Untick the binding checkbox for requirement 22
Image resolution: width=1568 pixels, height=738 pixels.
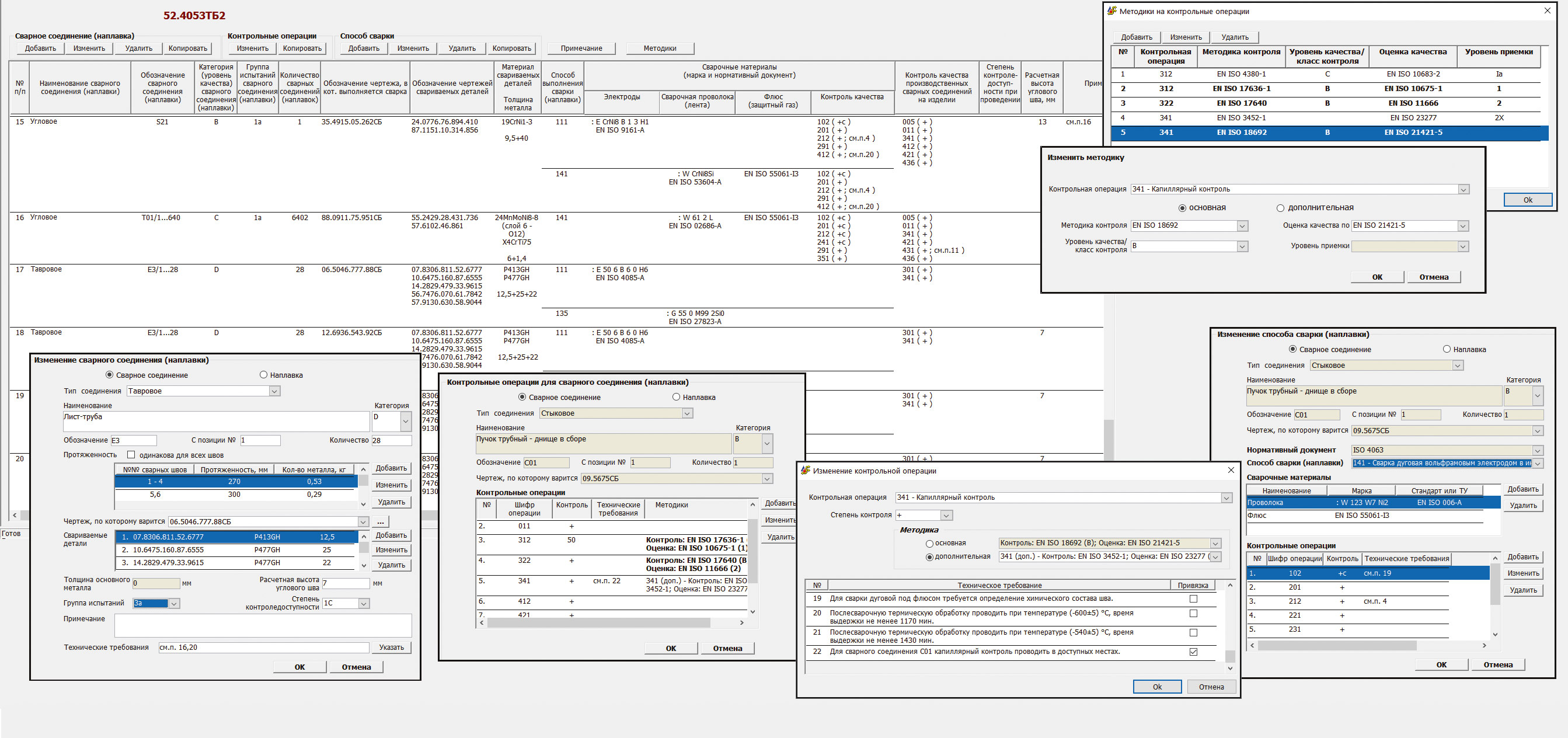click(1193, 652)
